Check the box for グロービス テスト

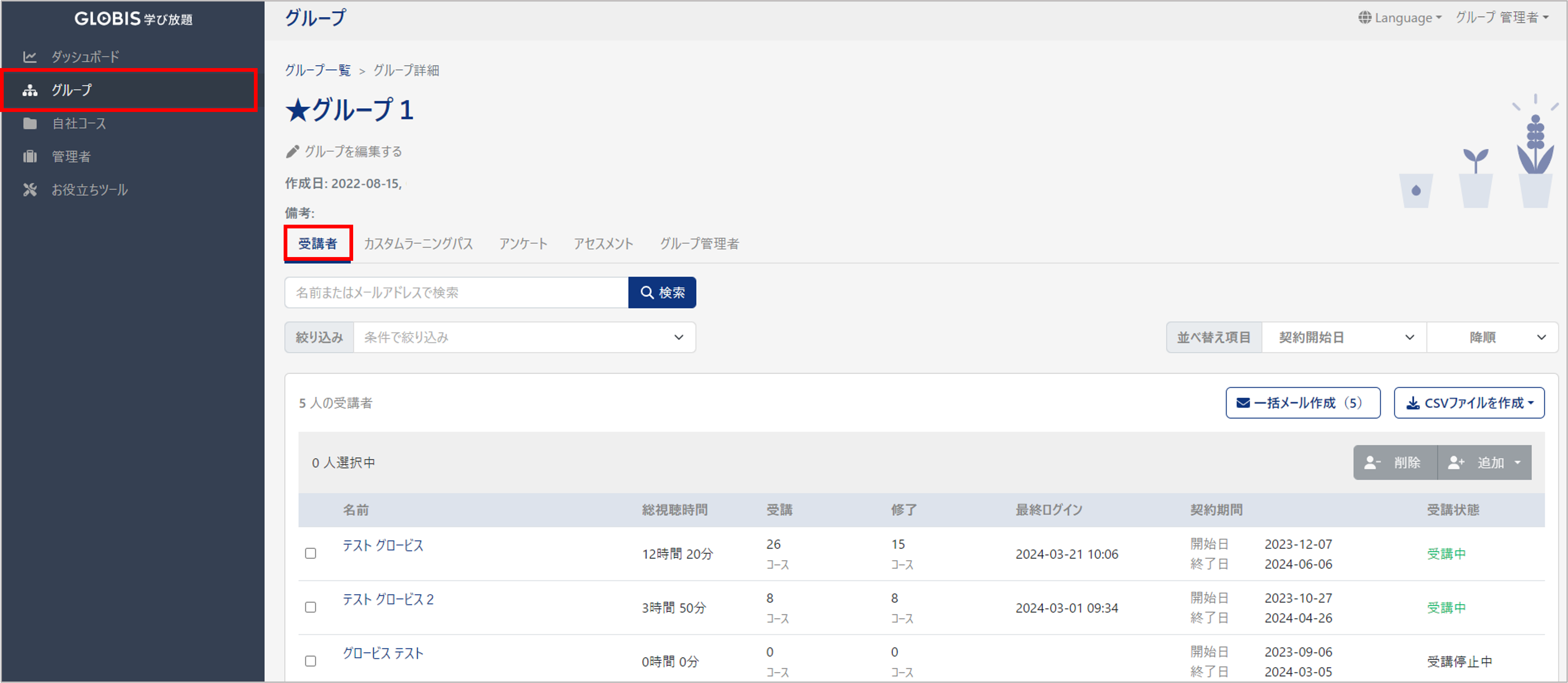[x=310, y=660]
